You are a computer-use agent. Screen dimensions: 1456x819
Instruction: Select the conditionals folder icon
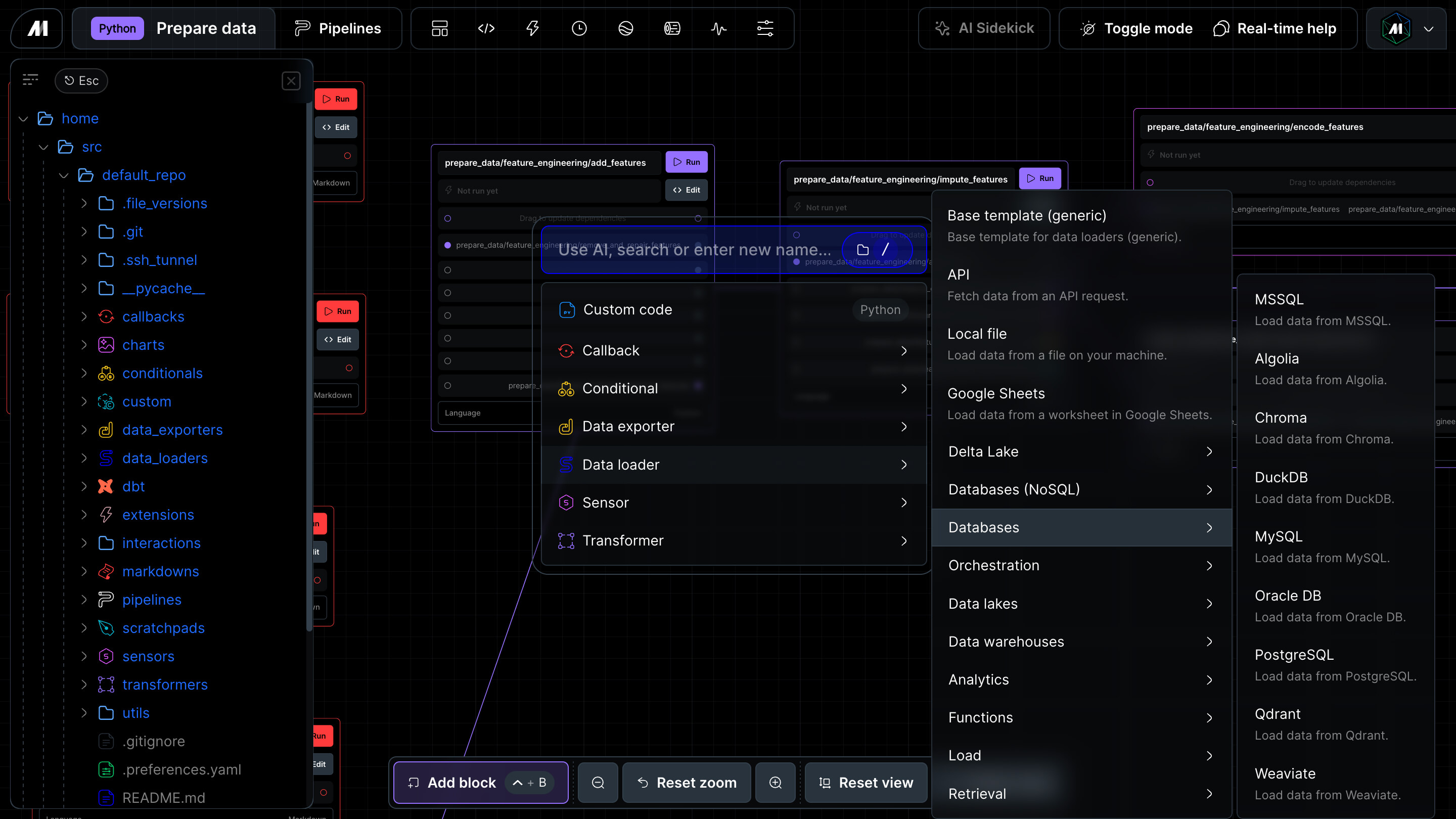(x=106, y=373)
